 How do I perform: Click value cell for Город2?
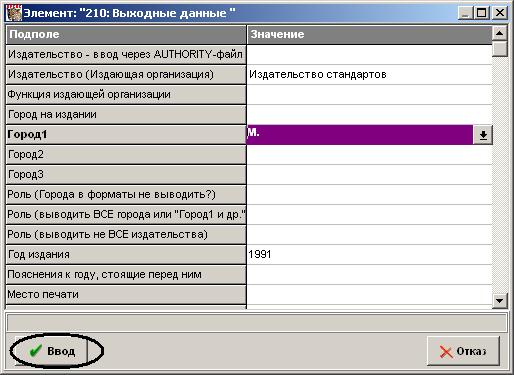(x=369, y=155)
